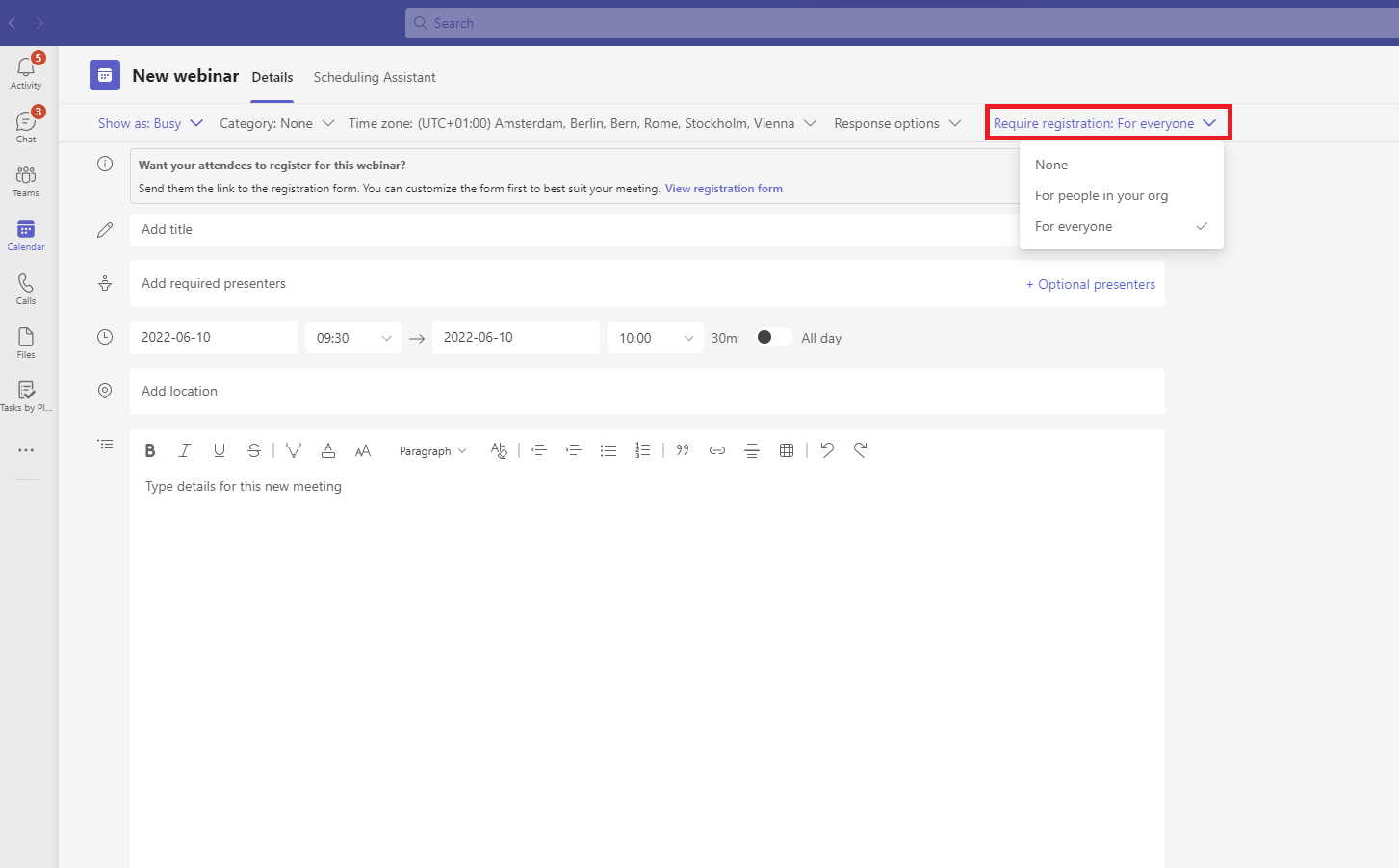Screen dimensions: 1399x868
Task: Insert horizontal rule in message
Action: point(752,450)
